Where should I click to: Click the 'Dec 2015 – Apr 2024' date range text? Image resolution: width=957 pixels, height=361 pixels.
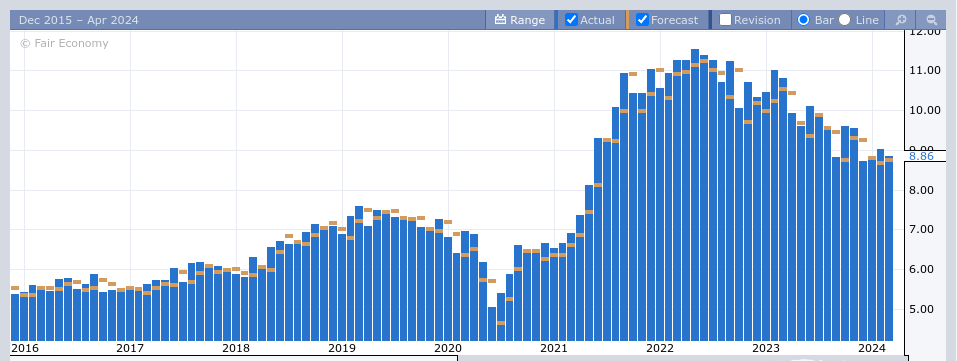79,20
